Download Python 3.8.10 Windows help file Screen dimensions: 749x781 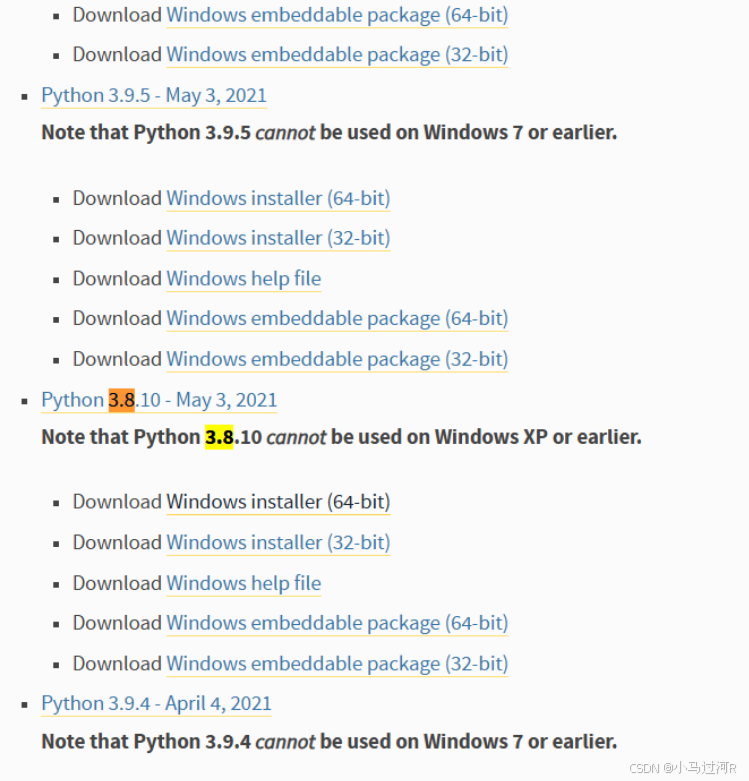tap(244, 583)
